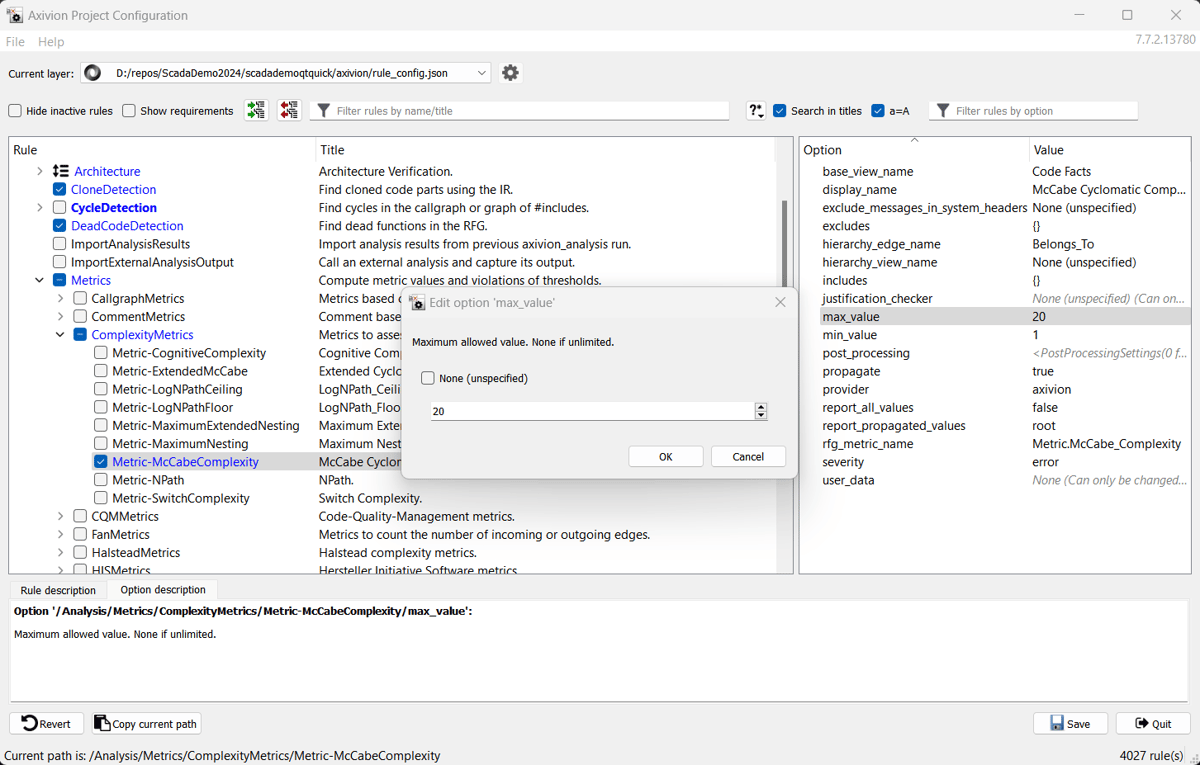
Task: Click the Revert arrow icon button
Action: (x=46, y=723)
